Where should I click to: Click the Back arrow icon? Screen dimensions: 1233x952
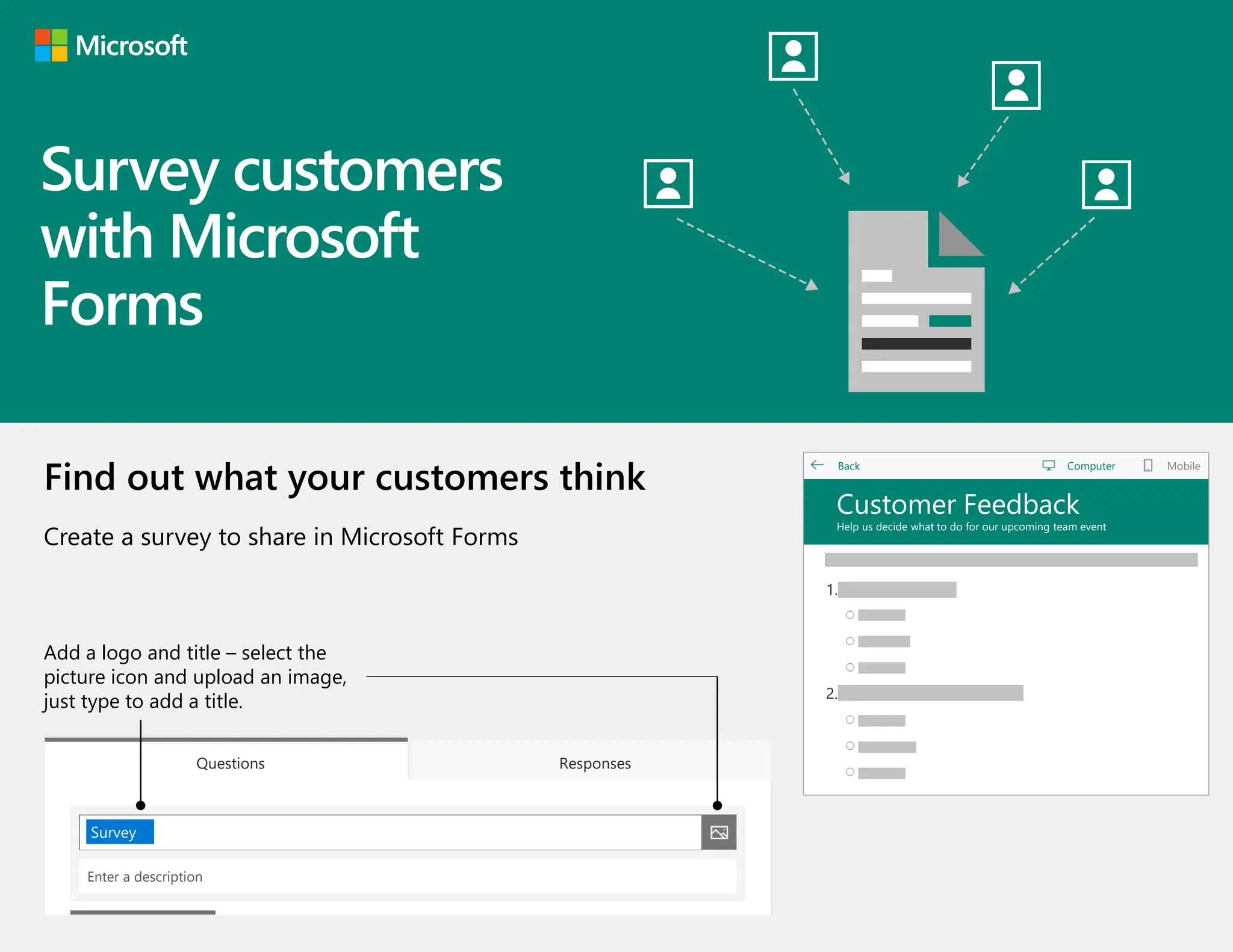[x=817, y=465]
